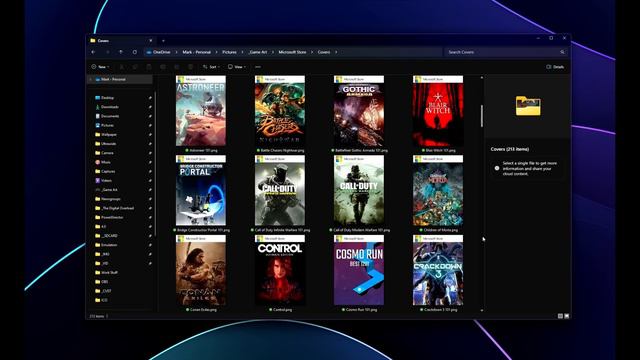Click the pin icon beside Videos

(x=150, y=180)
